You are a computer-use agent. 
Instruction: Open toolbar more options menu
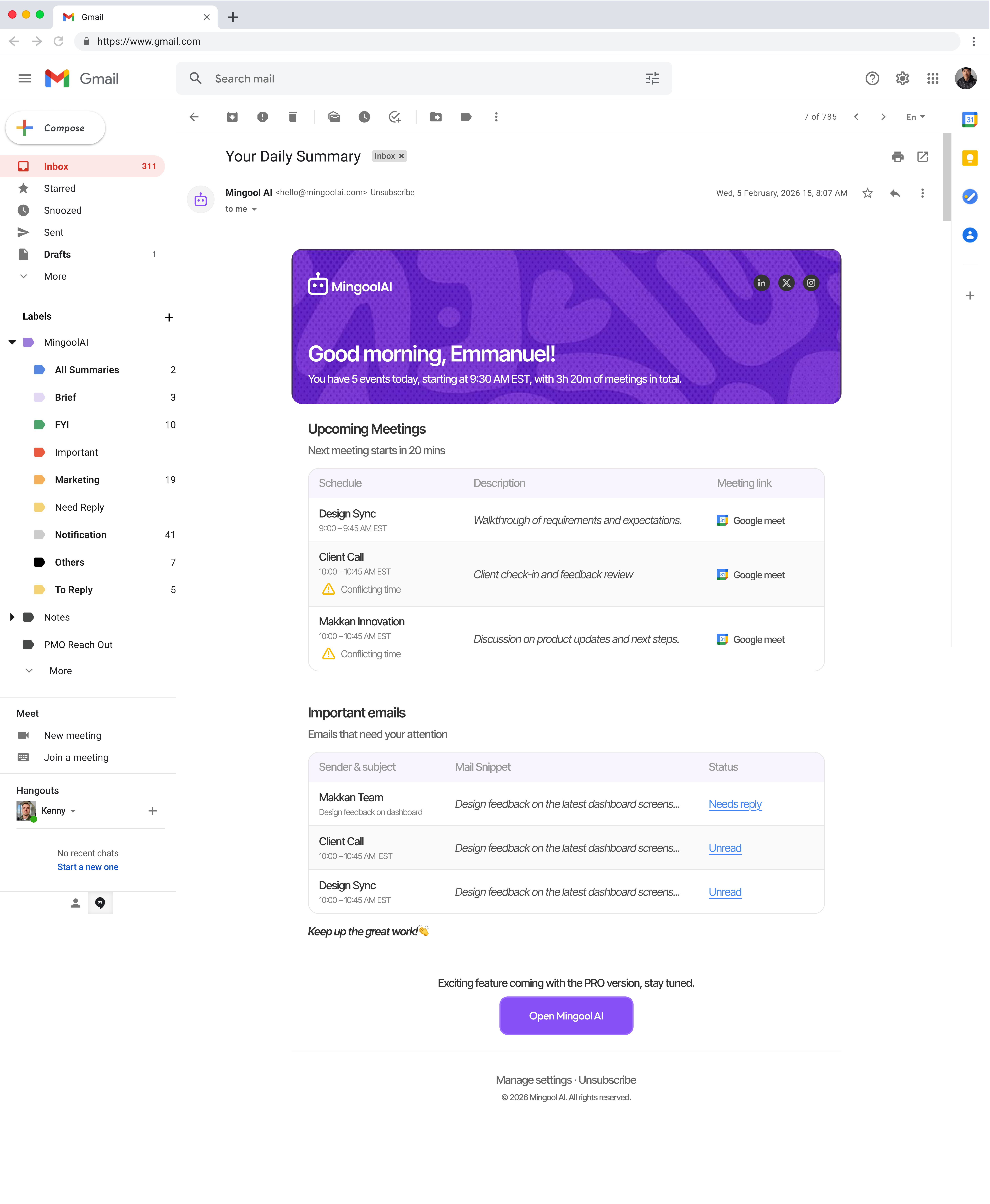tap(496, 117)
